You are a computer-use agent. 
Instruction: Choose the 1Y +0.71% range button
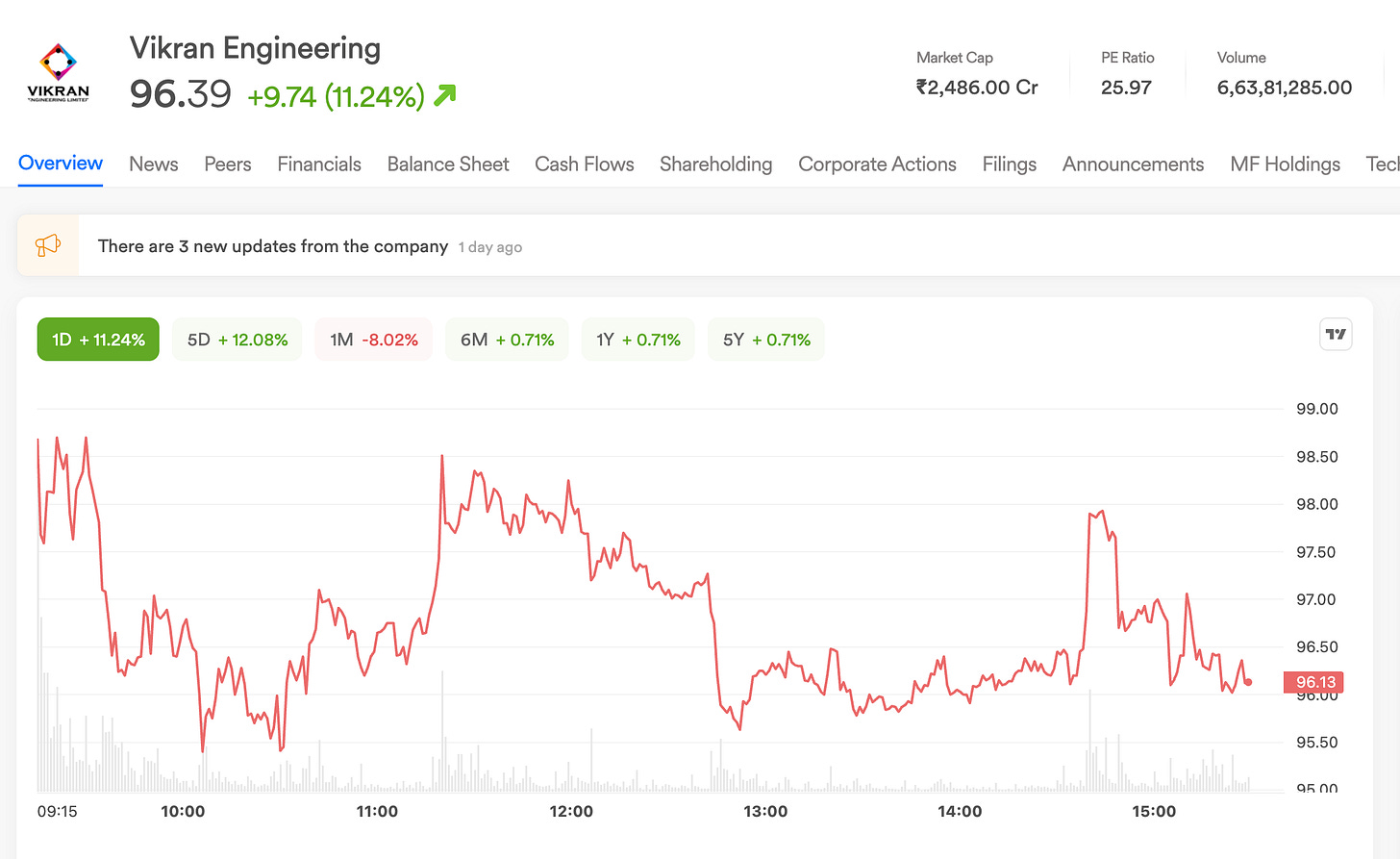tap(638, 340)
